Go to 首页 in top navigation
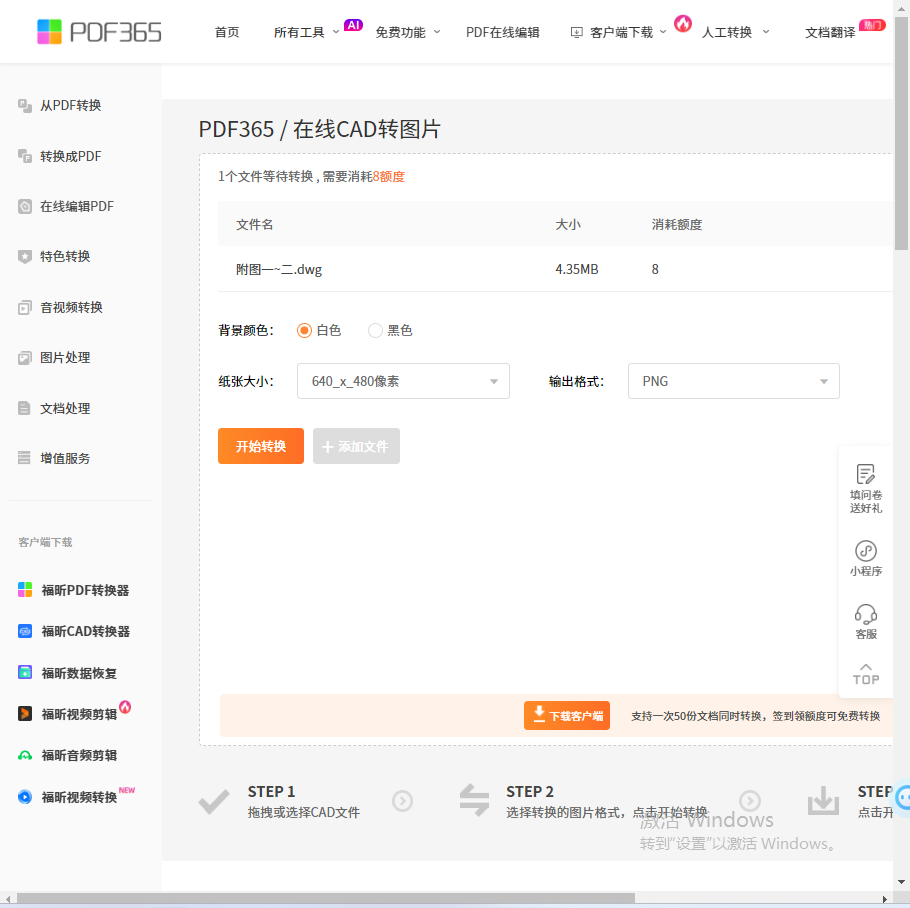The height and width of the screenshot is (908, 910). click(x=227, y=32)
